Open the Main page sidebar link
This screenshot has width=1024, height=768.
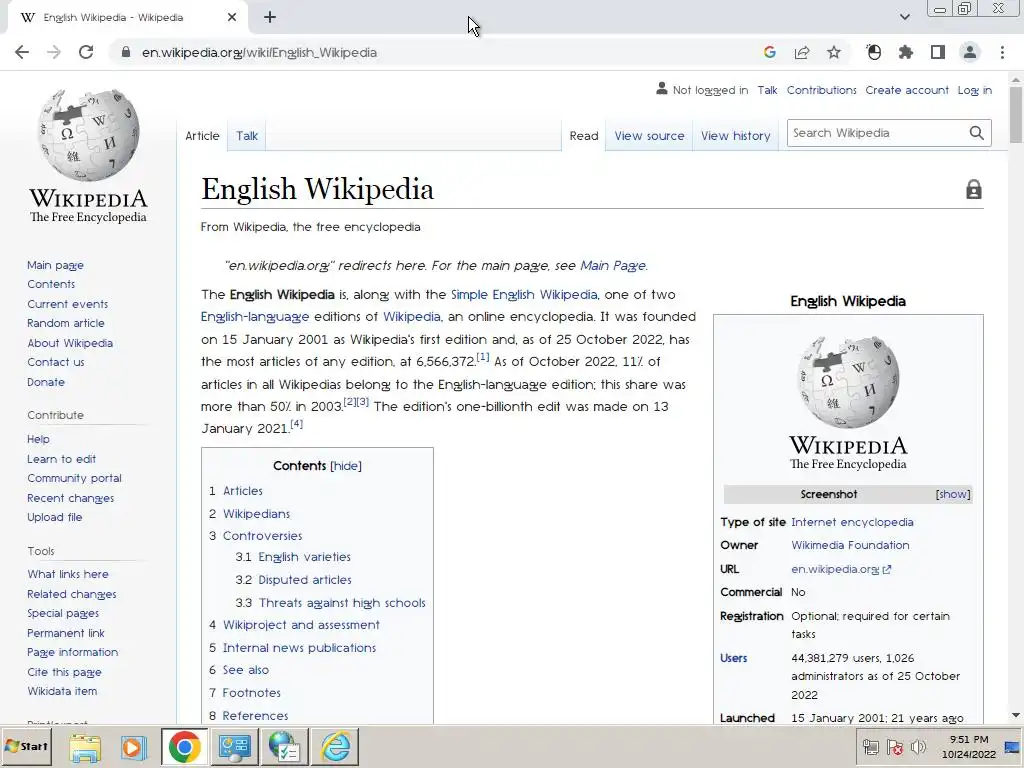click(56, 265)
